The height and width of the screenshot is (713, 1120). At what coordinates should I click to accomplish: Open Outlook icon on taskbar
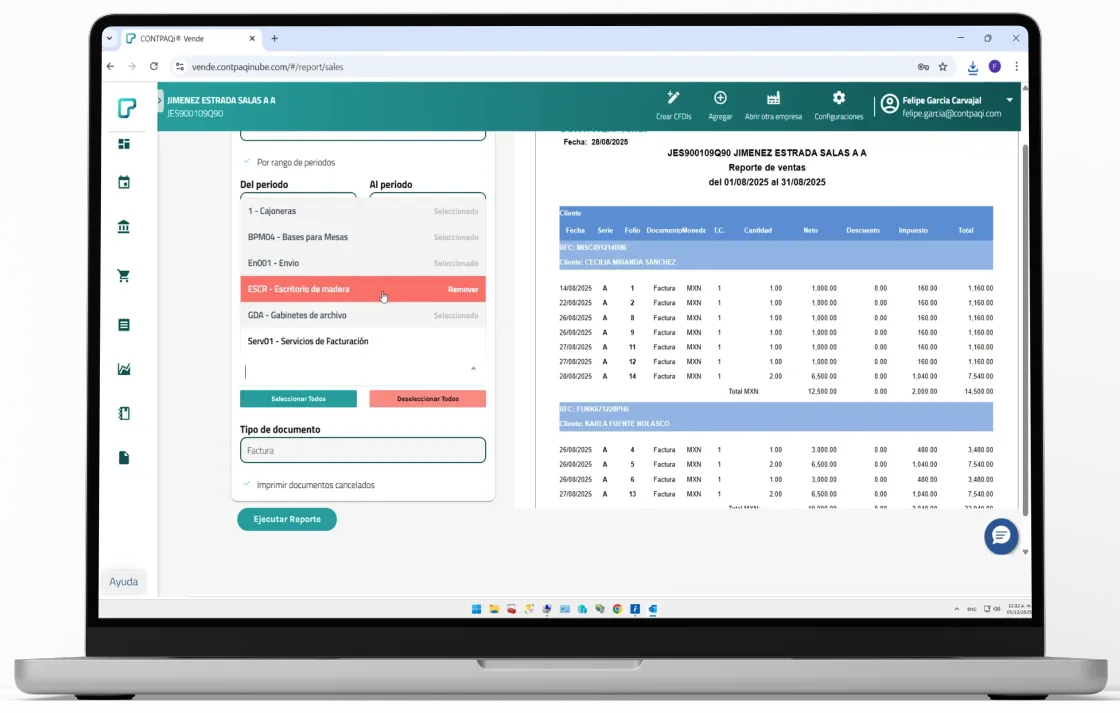pos(652,609)
